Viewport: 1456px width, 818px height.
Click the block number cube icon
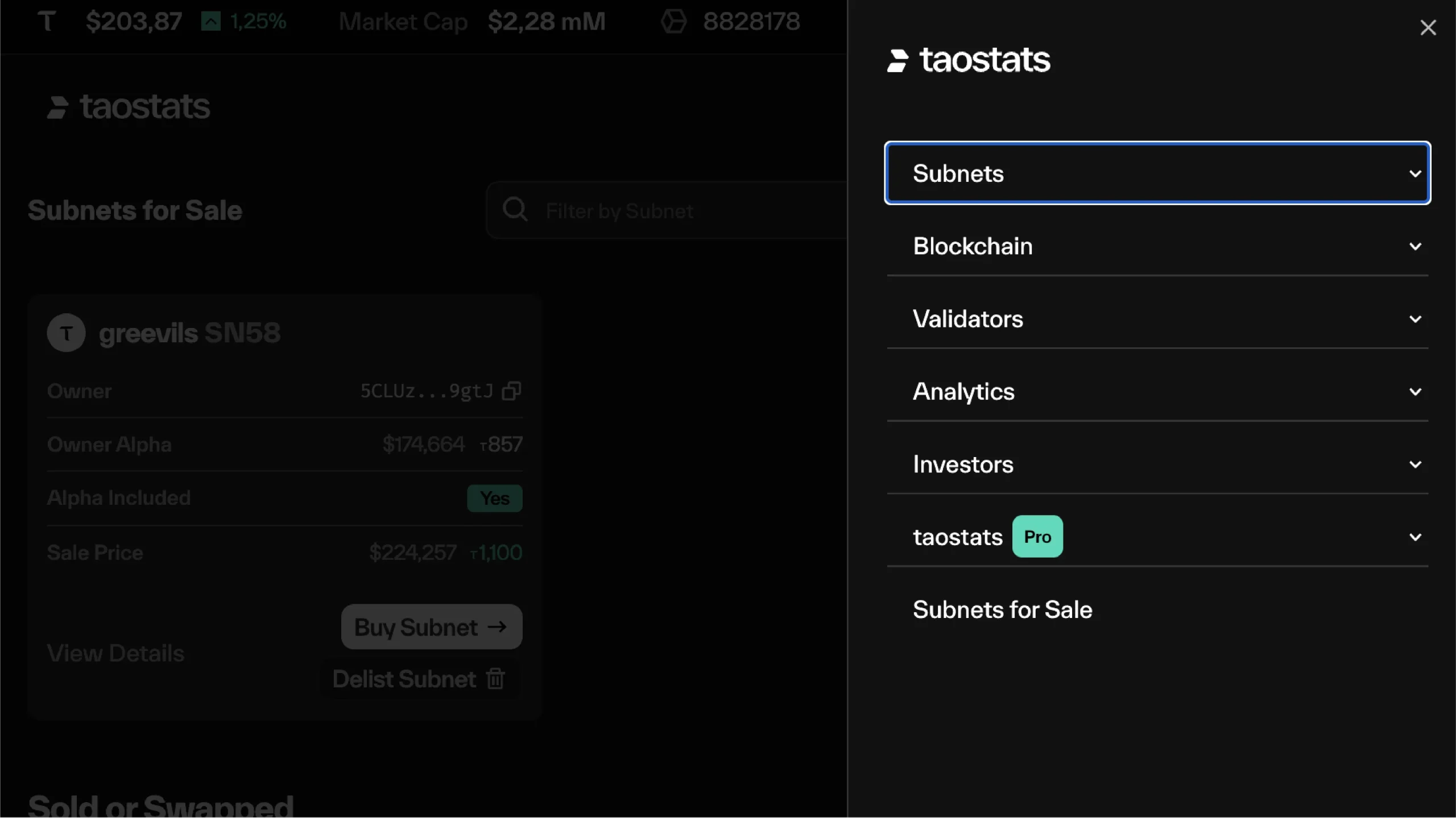(674, 22)
